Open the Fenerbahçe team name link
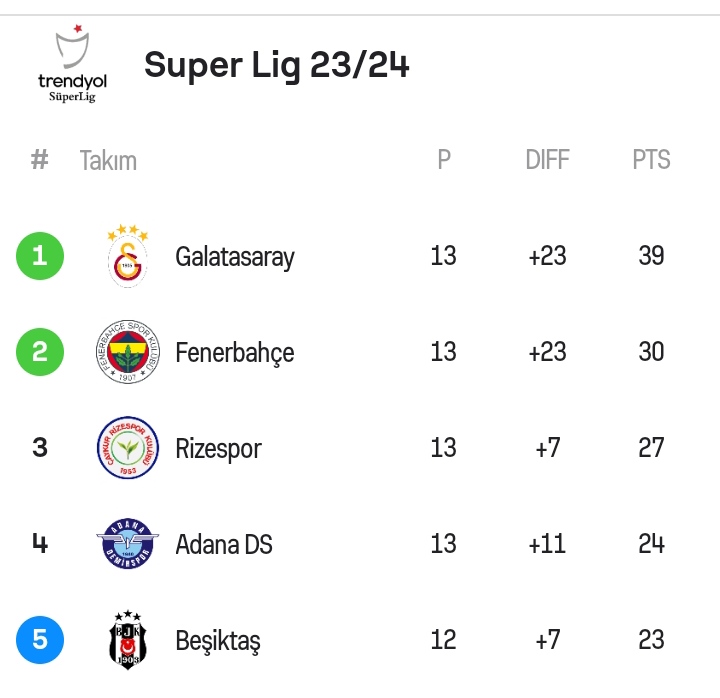 [x=235, y=353]
